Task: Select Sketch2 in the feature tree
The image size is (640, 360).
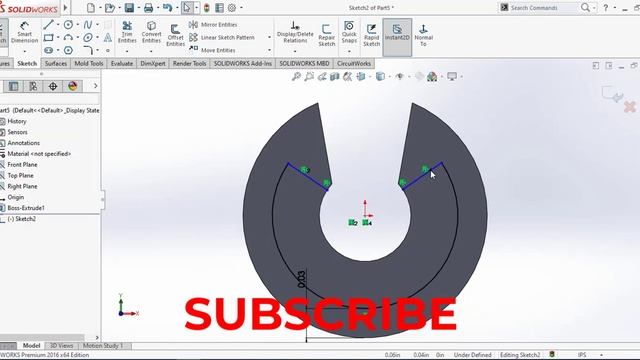Action: click(22, 219)
